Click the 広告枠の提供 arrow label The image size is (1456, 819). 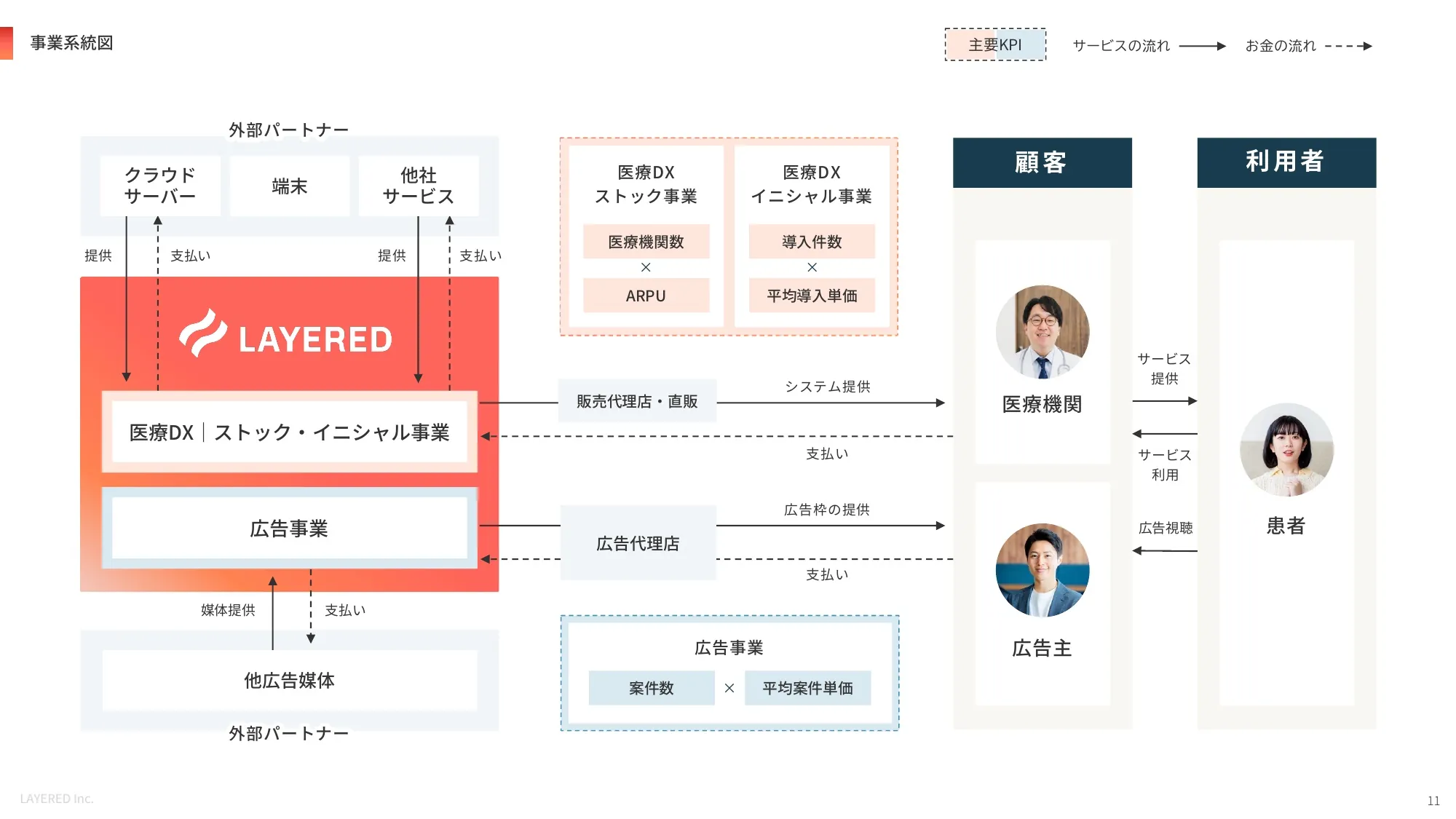[x=827, y=510]
